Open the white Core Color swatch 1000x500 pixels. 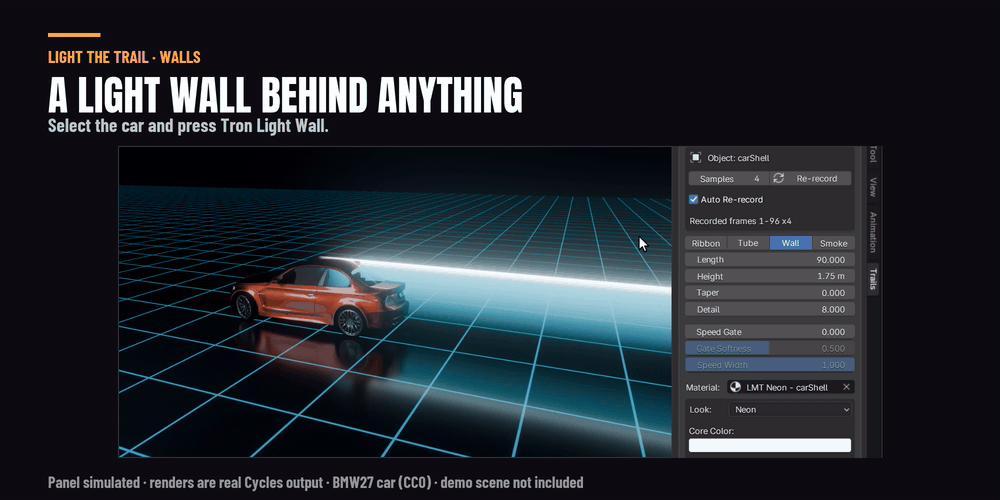(770, 445)
